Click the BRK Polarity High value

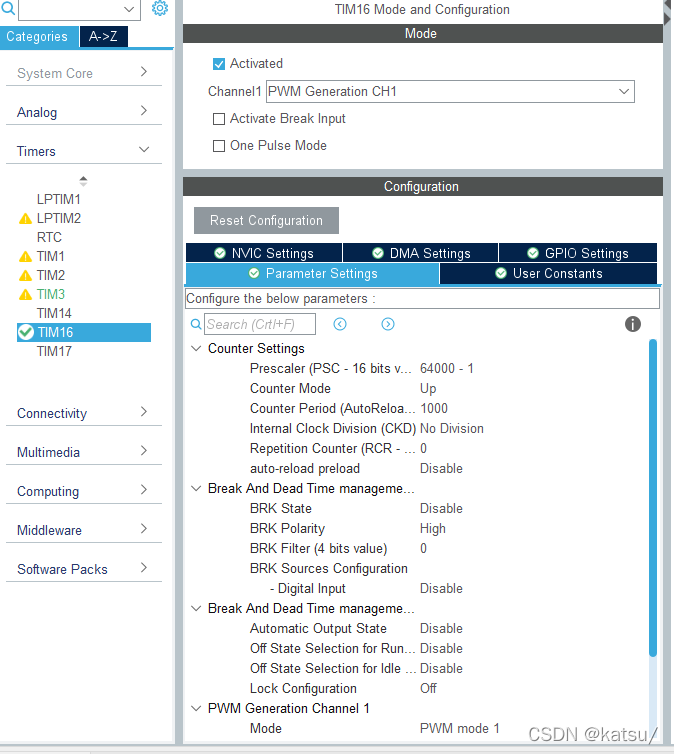click(x=433, y=528)
